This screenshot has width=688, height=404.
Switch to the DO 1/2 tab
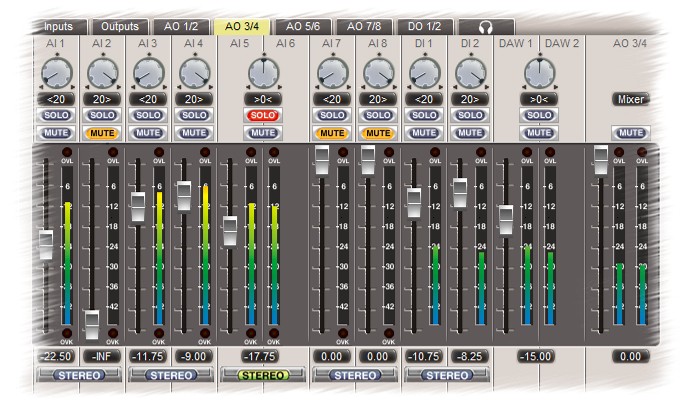[x=424, y=27]
